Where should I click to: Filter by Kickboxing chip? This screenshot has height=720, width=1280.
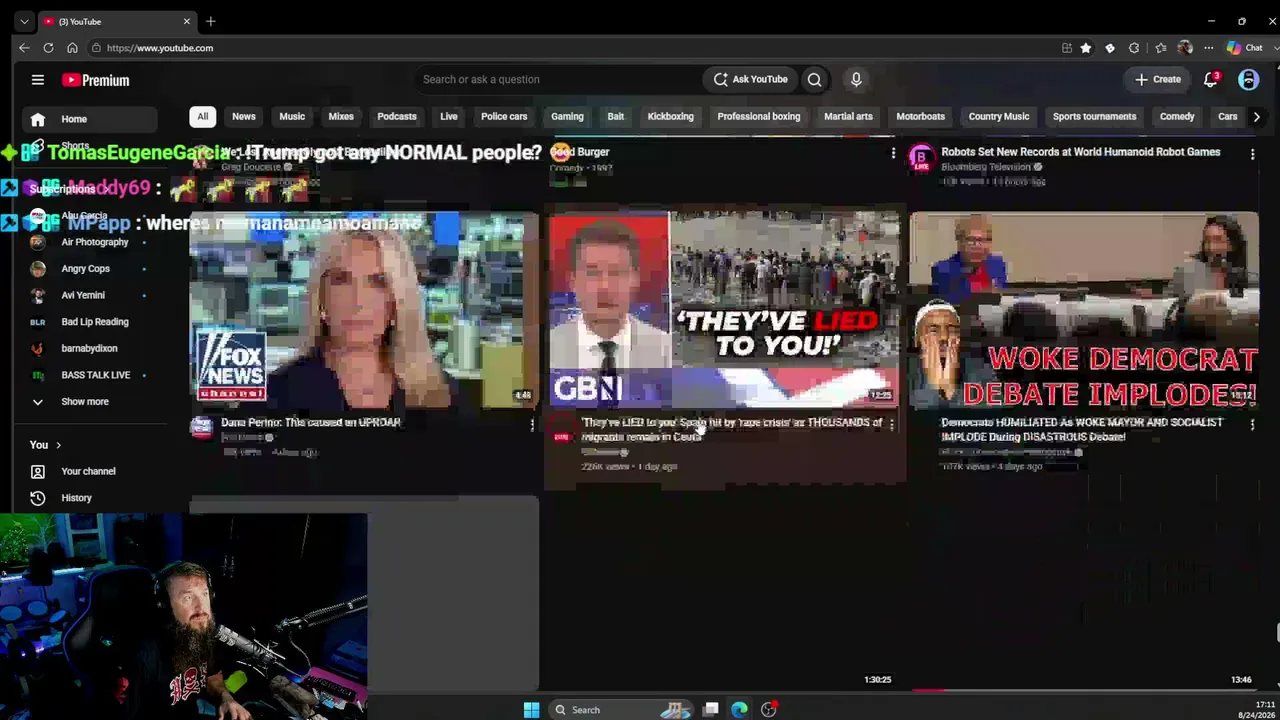[670, 117]
